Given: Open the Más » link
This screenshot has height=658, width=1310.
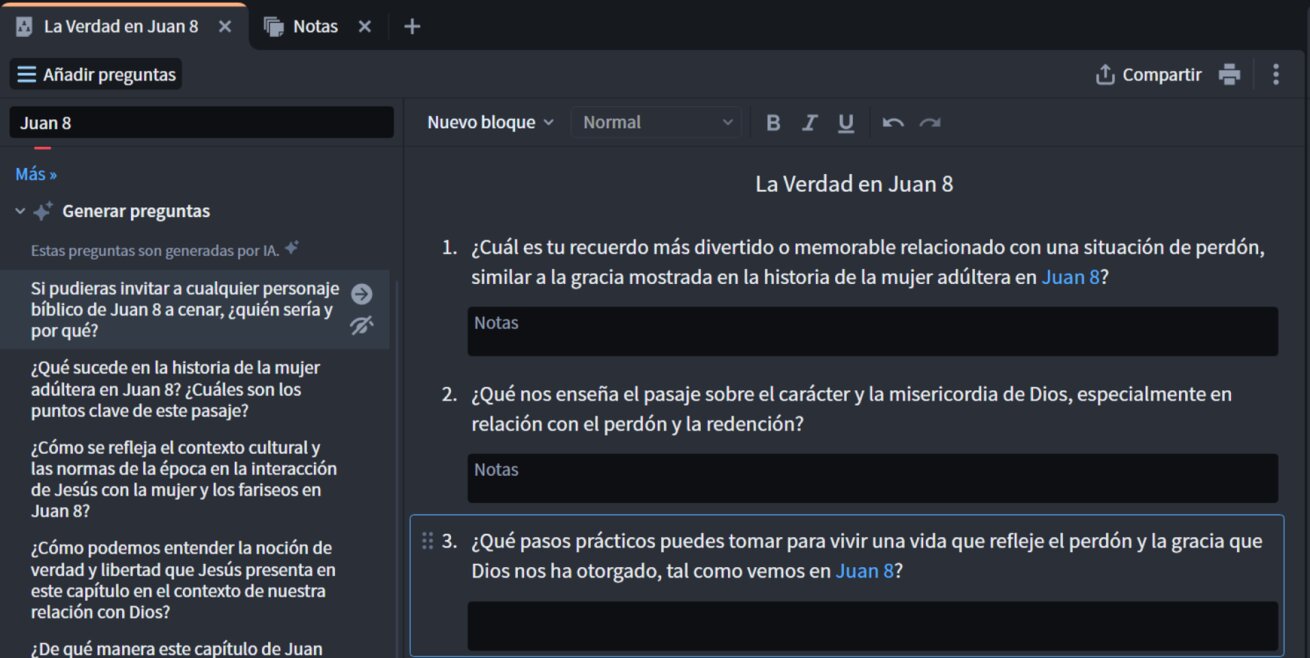Looking at the screenshot, I should pos(36,175).
